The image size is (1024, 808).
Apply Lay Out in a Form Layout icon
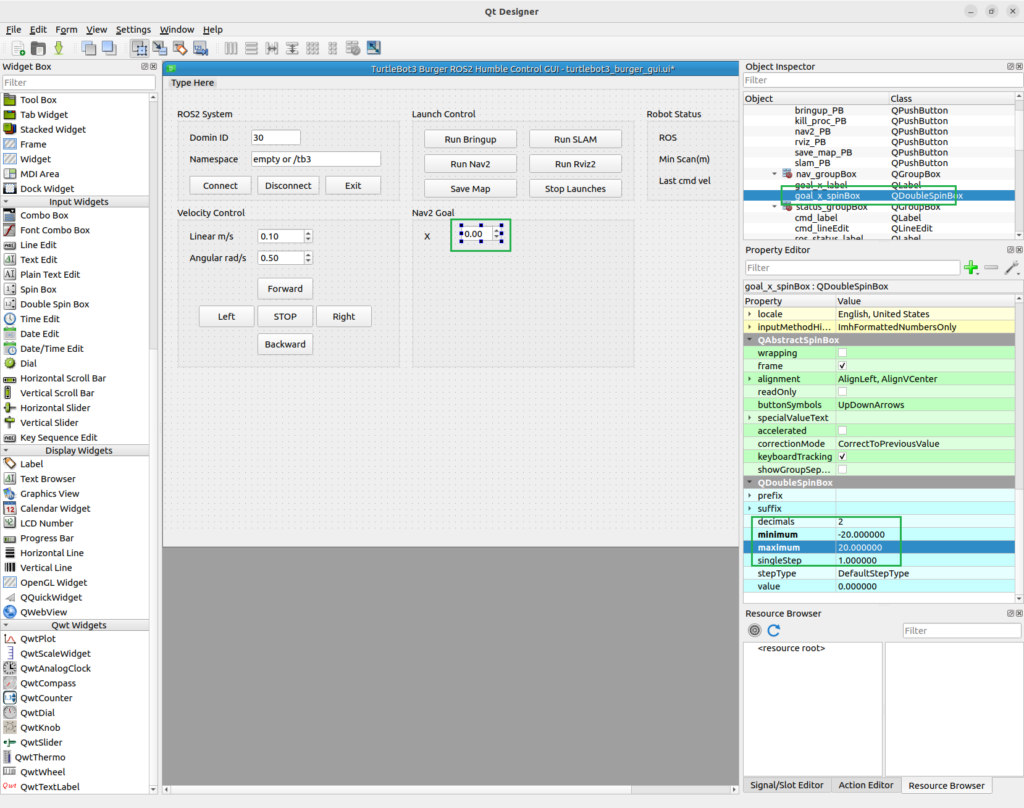pos(333,48)
